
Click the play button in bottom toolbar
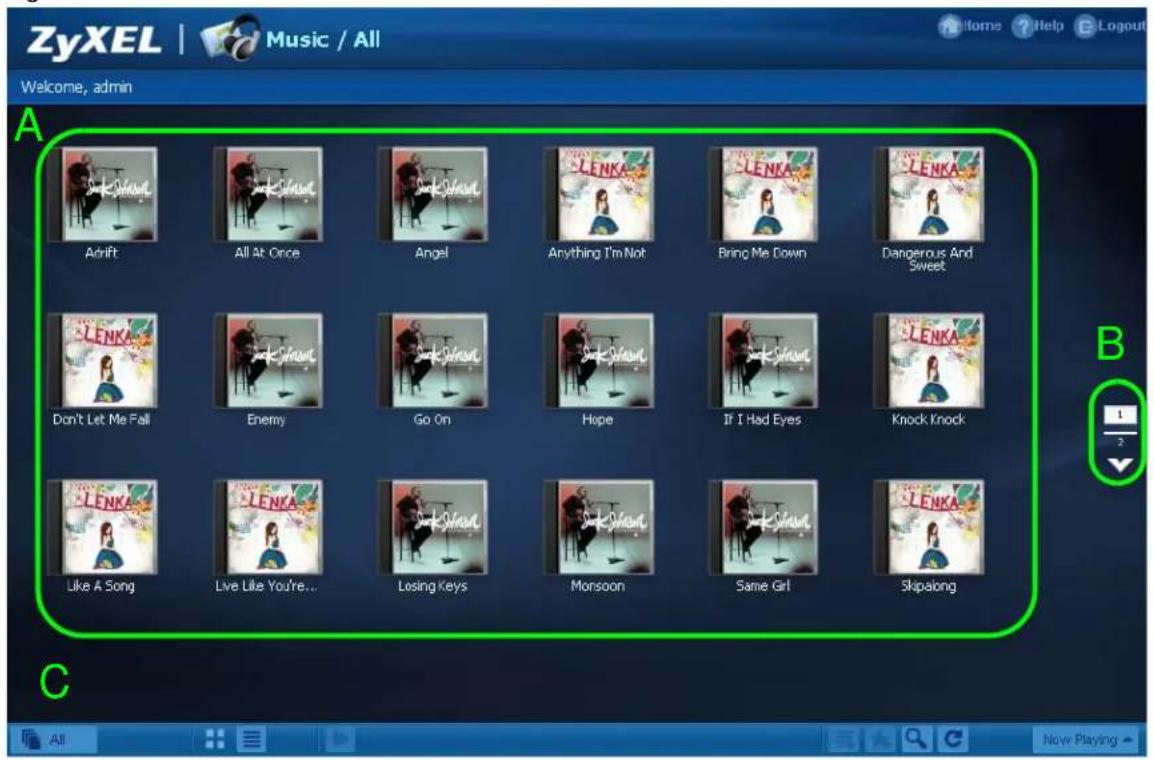[x=340, y=739]
